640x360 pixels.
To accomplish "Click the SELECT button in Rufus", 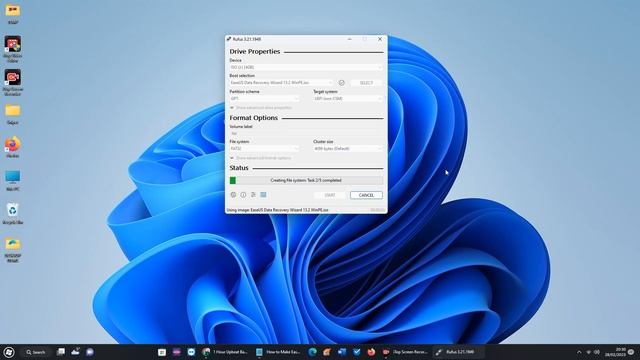I will [366, 83].
